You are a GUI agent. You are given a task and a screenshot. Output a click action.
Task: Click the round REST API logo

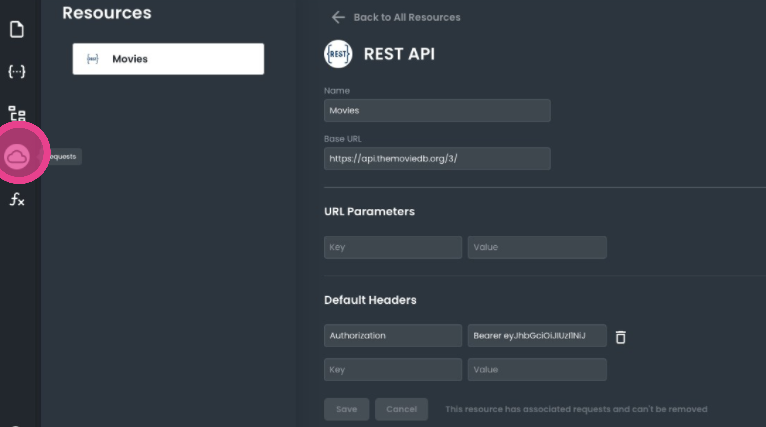338,54
